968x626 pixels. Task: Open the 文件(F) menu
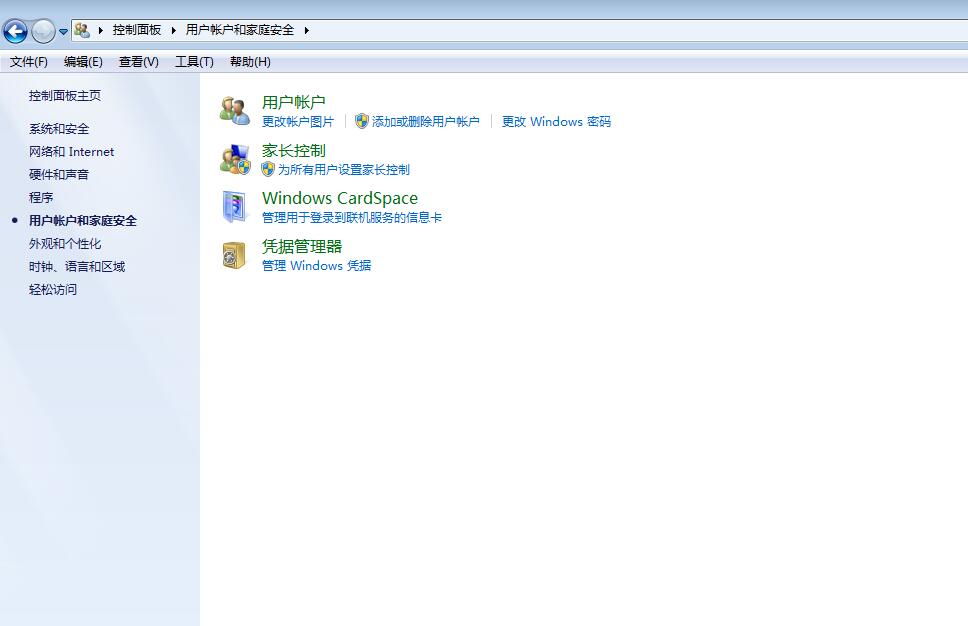pyautogui.click(x=28, y=62)
